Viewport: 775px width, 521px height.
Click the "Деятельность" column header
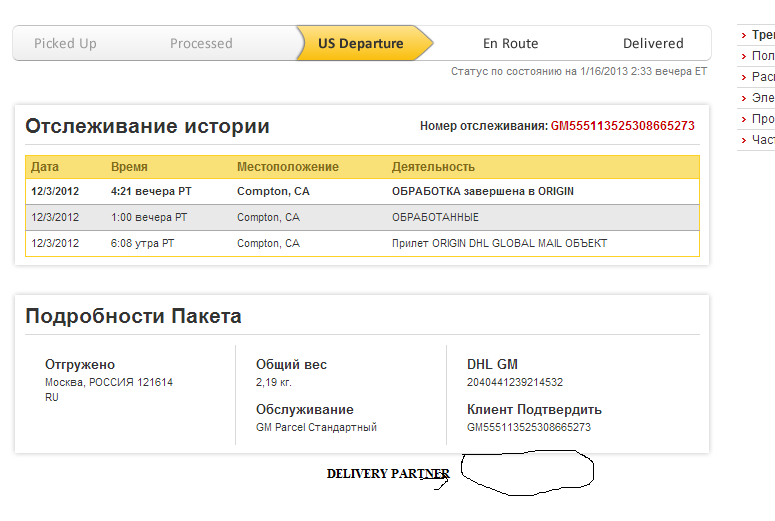tap(433, 167)
